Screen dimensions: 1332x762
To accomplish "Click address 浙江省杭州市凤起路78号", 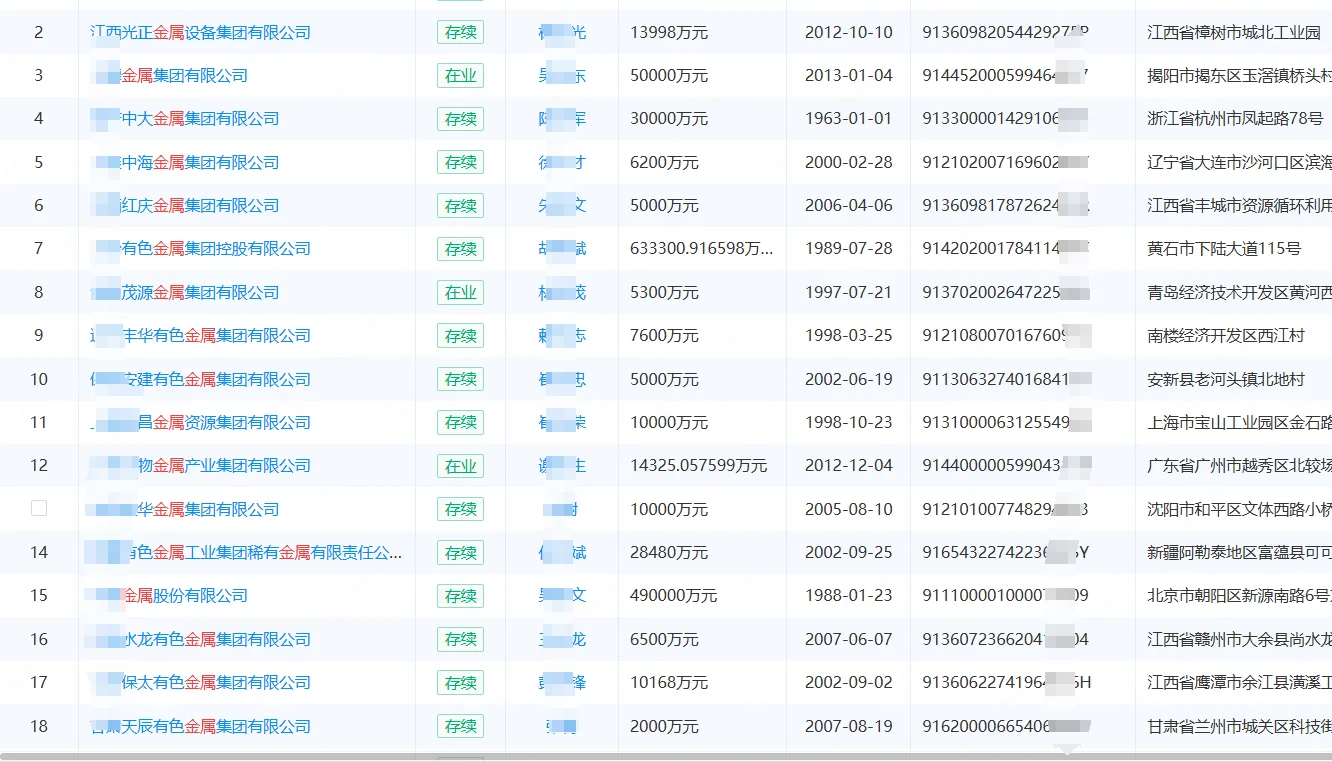I will [x=1235, y=118].
